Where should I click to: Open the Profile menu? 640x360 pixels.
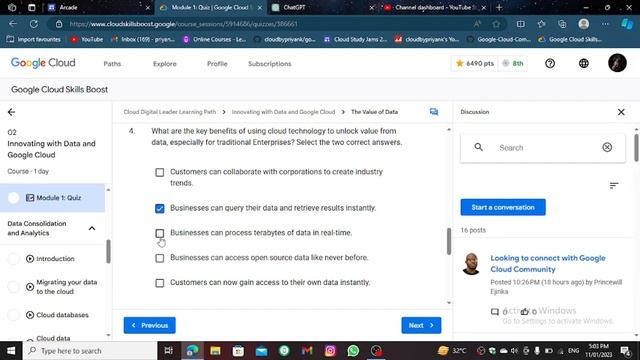pos(217,64)
